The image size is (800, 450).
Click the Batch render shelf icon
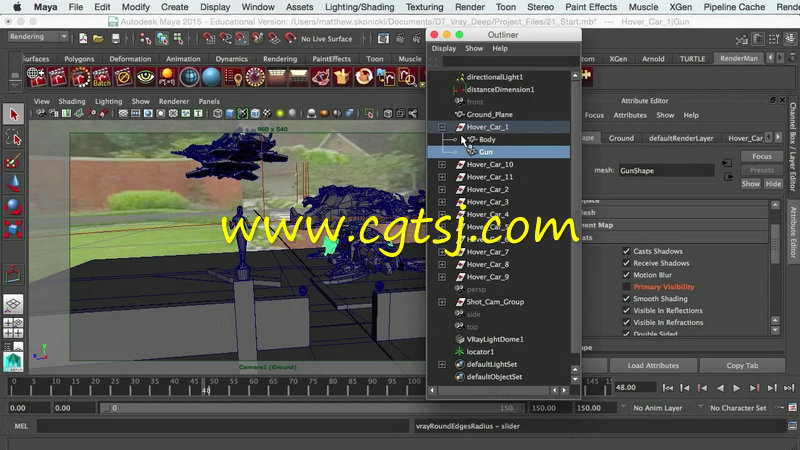[x=102, y=77]
